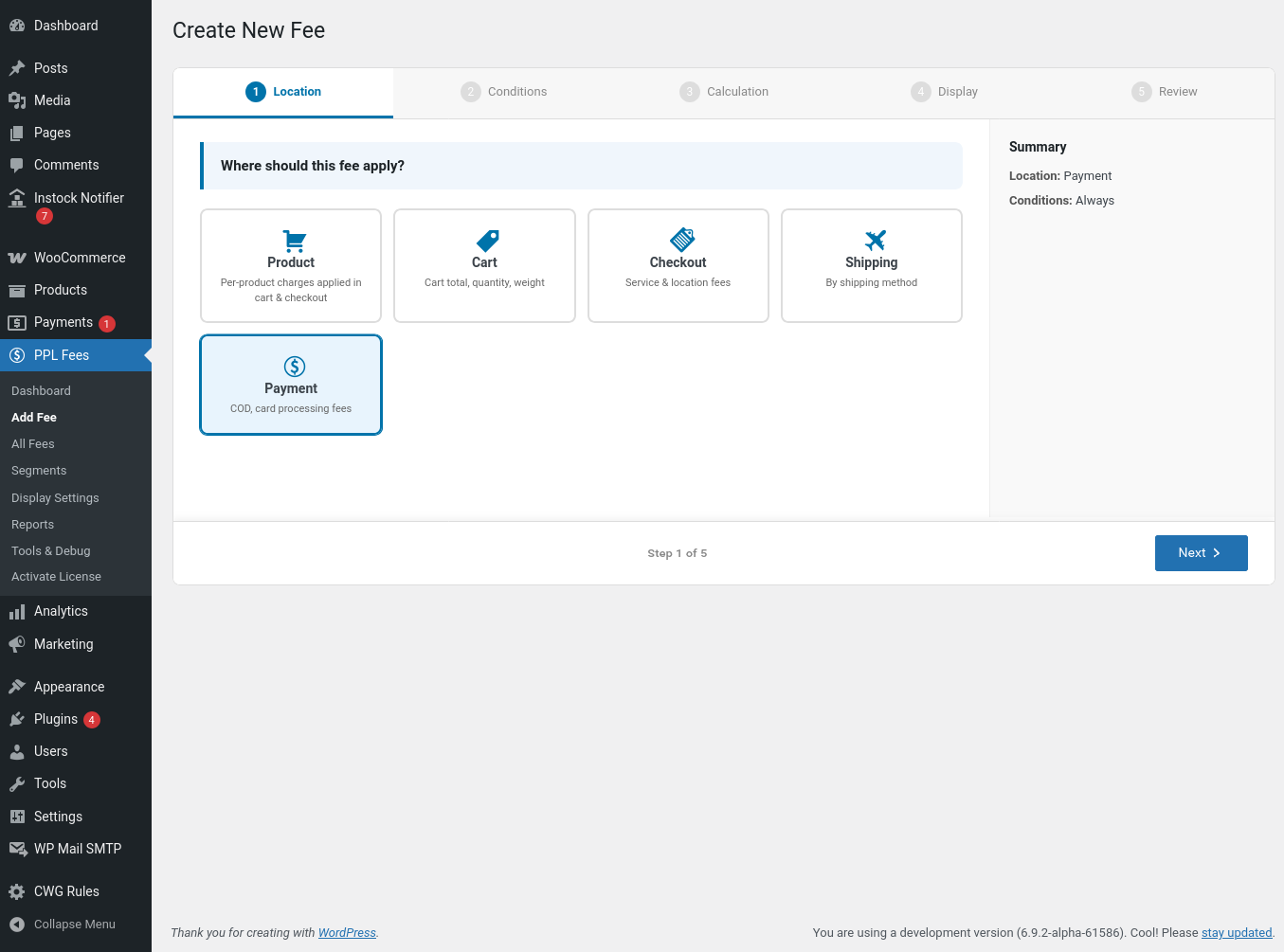Open the Conditions step tab
1284x952 pixels.
pos(504,92)
